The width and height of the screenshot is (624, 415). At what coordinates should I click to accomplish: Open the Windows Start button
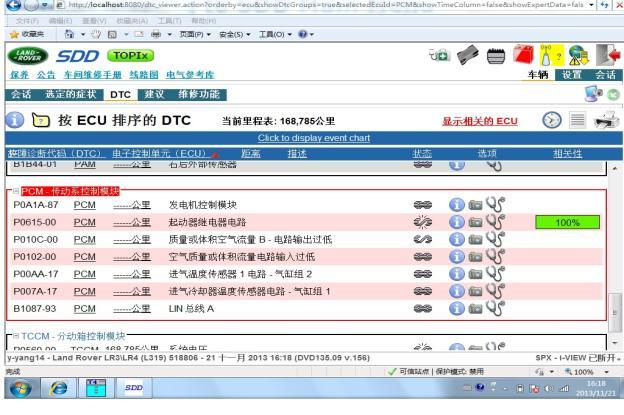click(21, 388)
